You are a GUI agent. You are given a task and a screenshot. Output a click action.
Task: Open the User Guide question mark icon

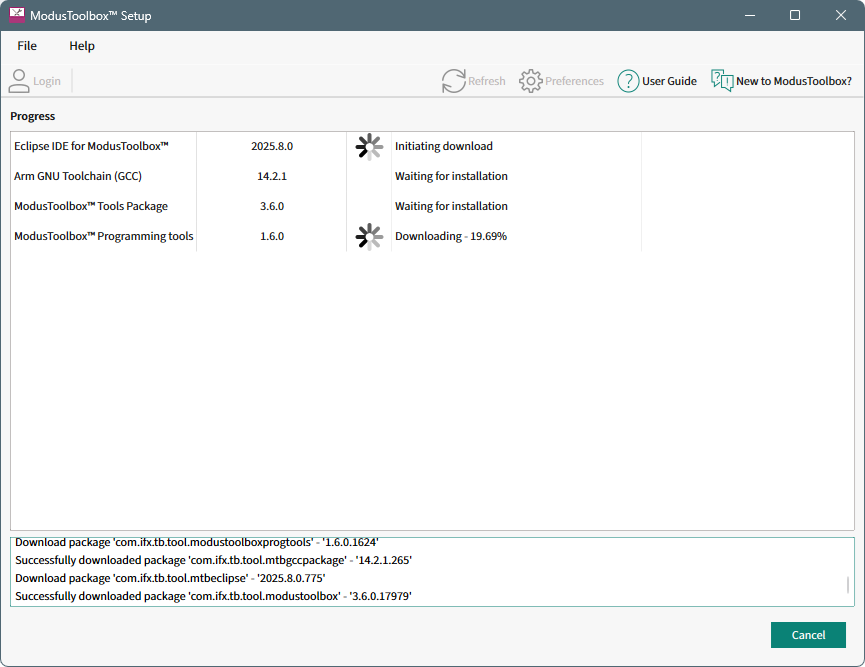[628, 81]
